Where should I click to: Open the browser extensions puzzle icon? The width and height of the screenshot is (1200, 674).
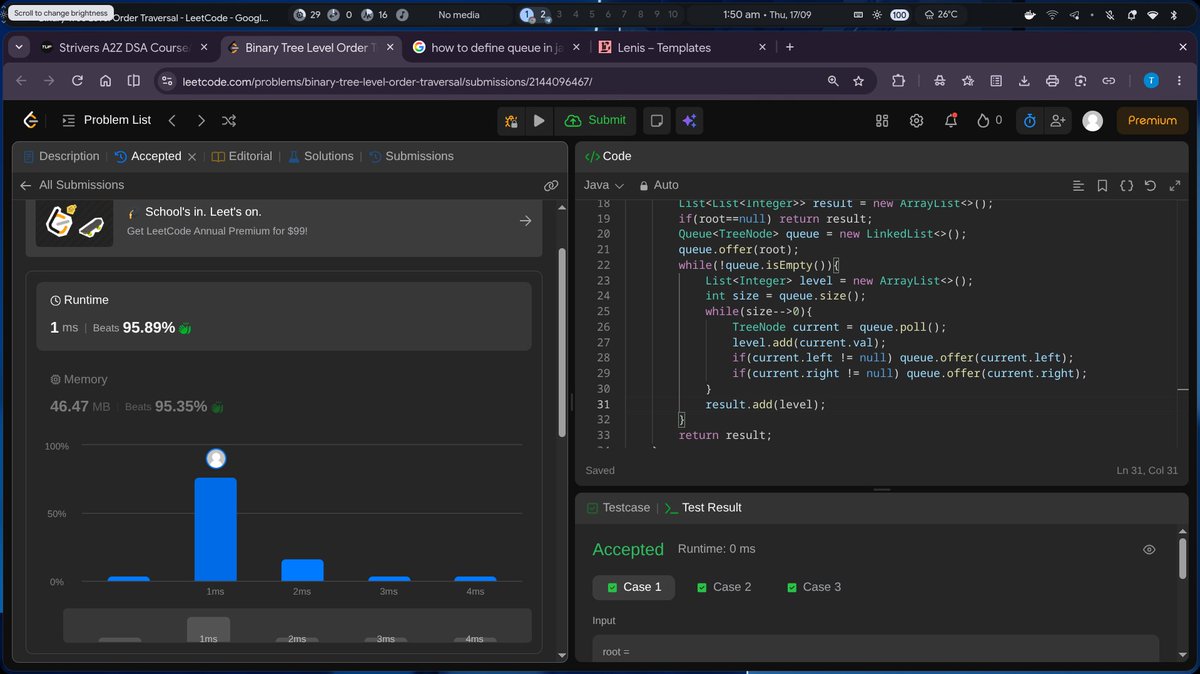pyautogui.click(x=898, y=82)
